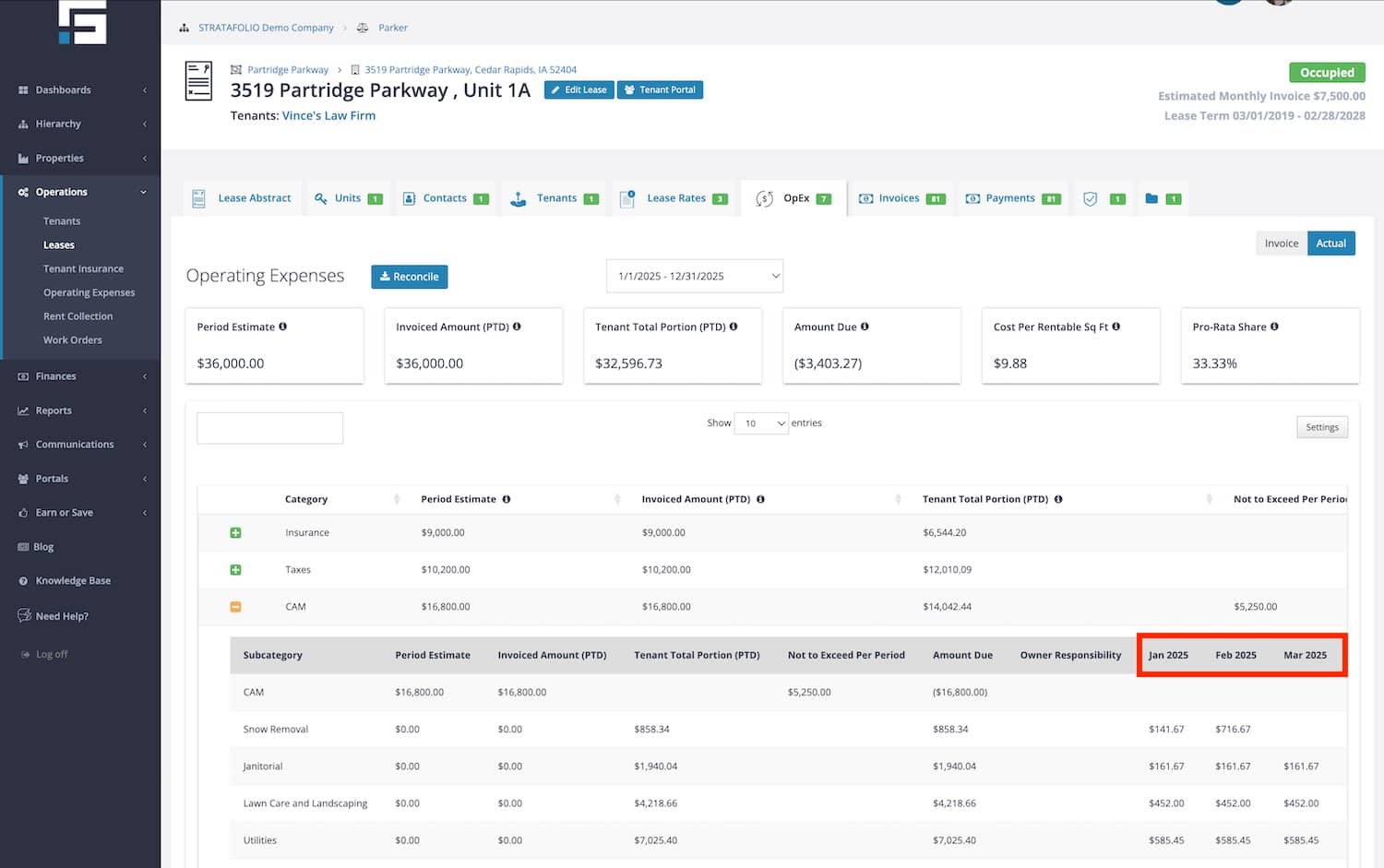Click the StrataFolio logo
Viewport: 1384px width, 868px height.
coord(82,22)
